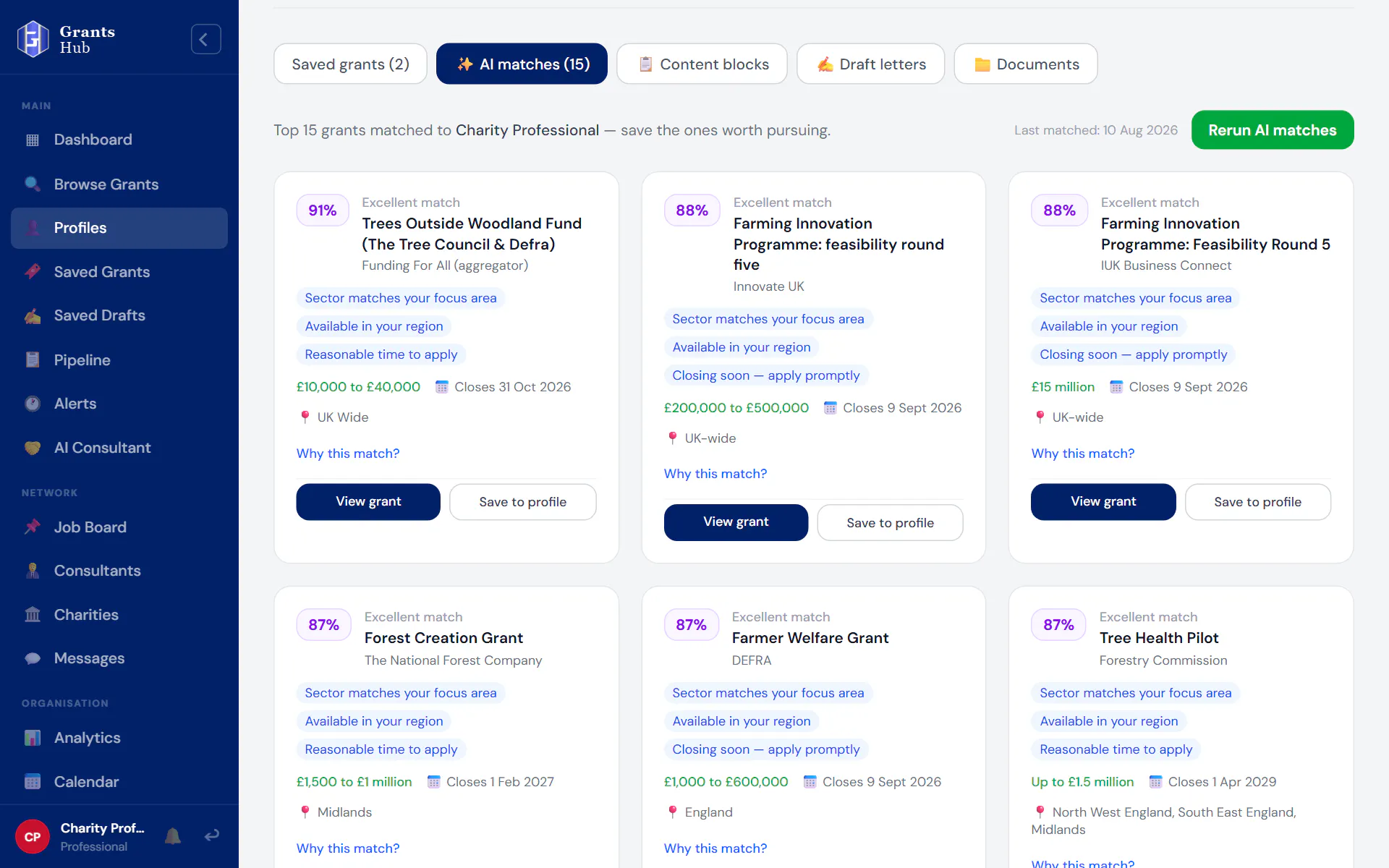Click Rerun AI matches button
Screen dimensions: 1389x868
tap(1273, 130)
